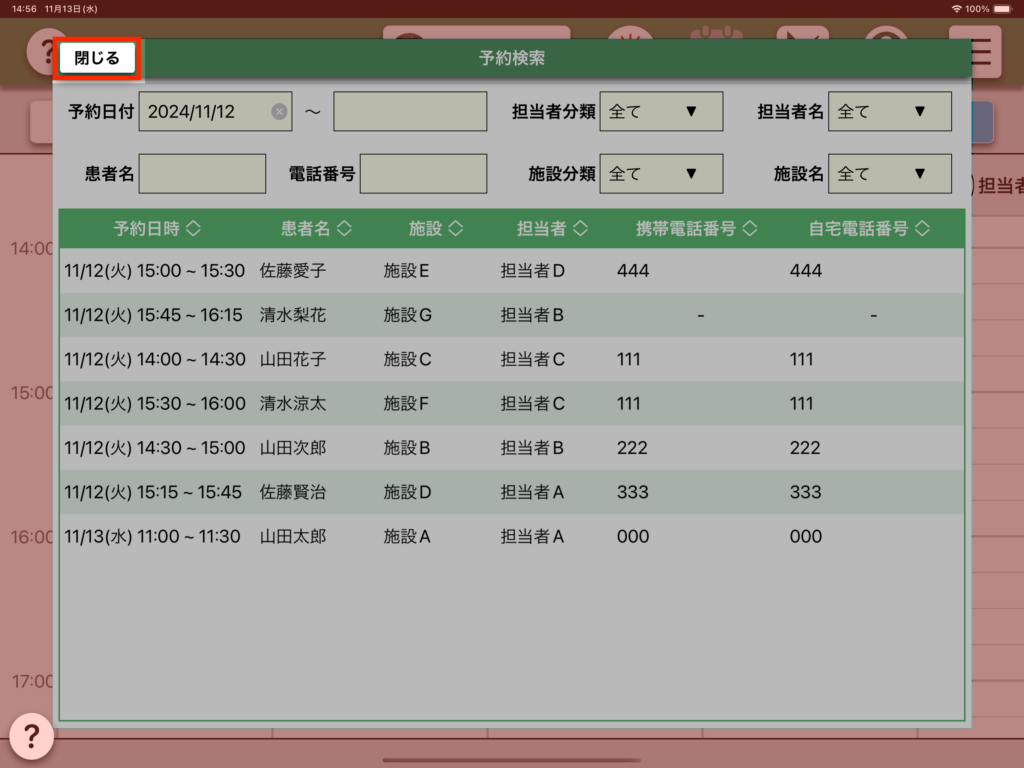The height and width of the screenshot is (768, 1024).
Task: Sort by 予約日時 column sort icon
Action: [193, 229]
